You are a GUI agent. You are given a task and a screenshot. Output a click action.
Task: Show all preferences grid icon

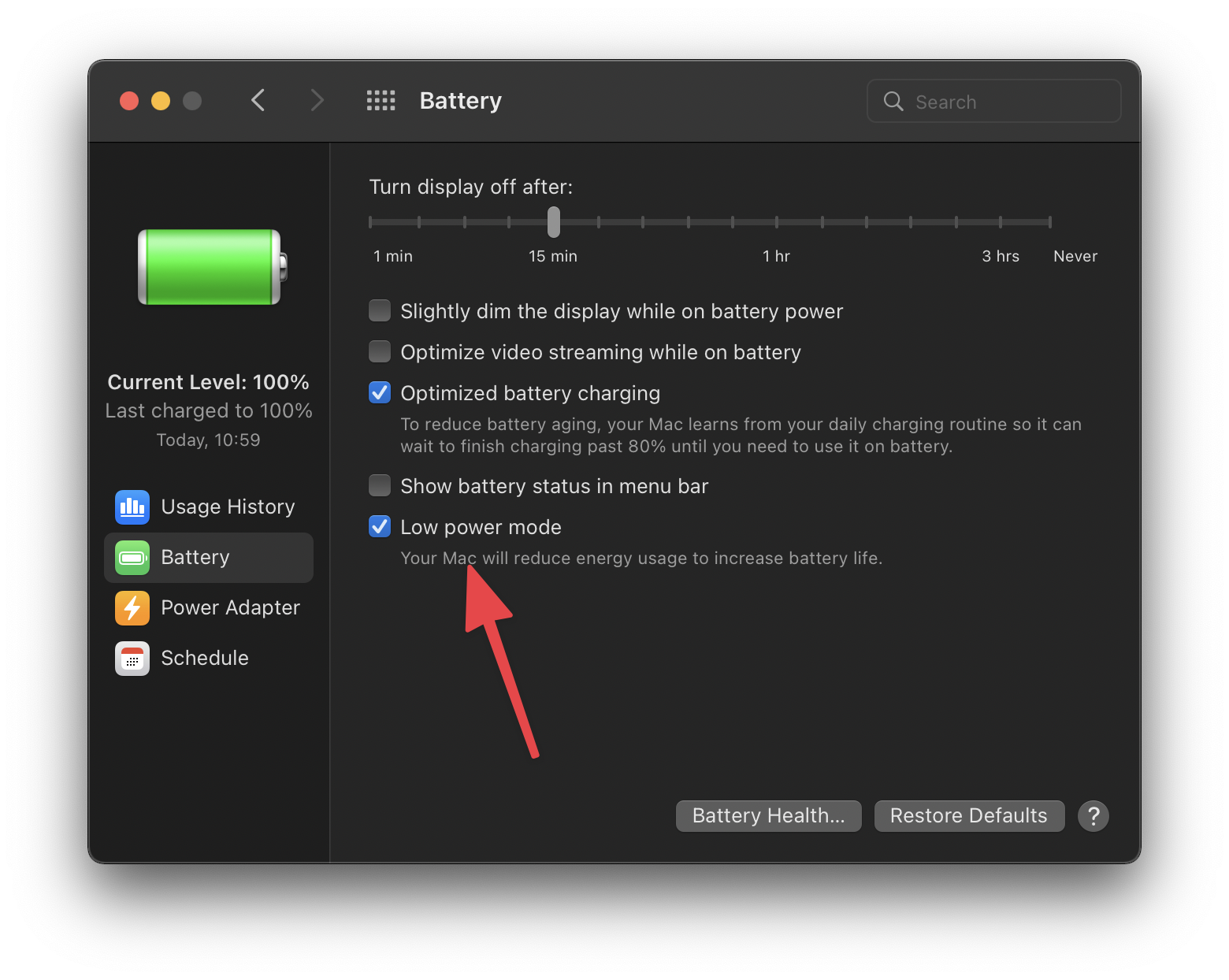(x=381, y=101)
